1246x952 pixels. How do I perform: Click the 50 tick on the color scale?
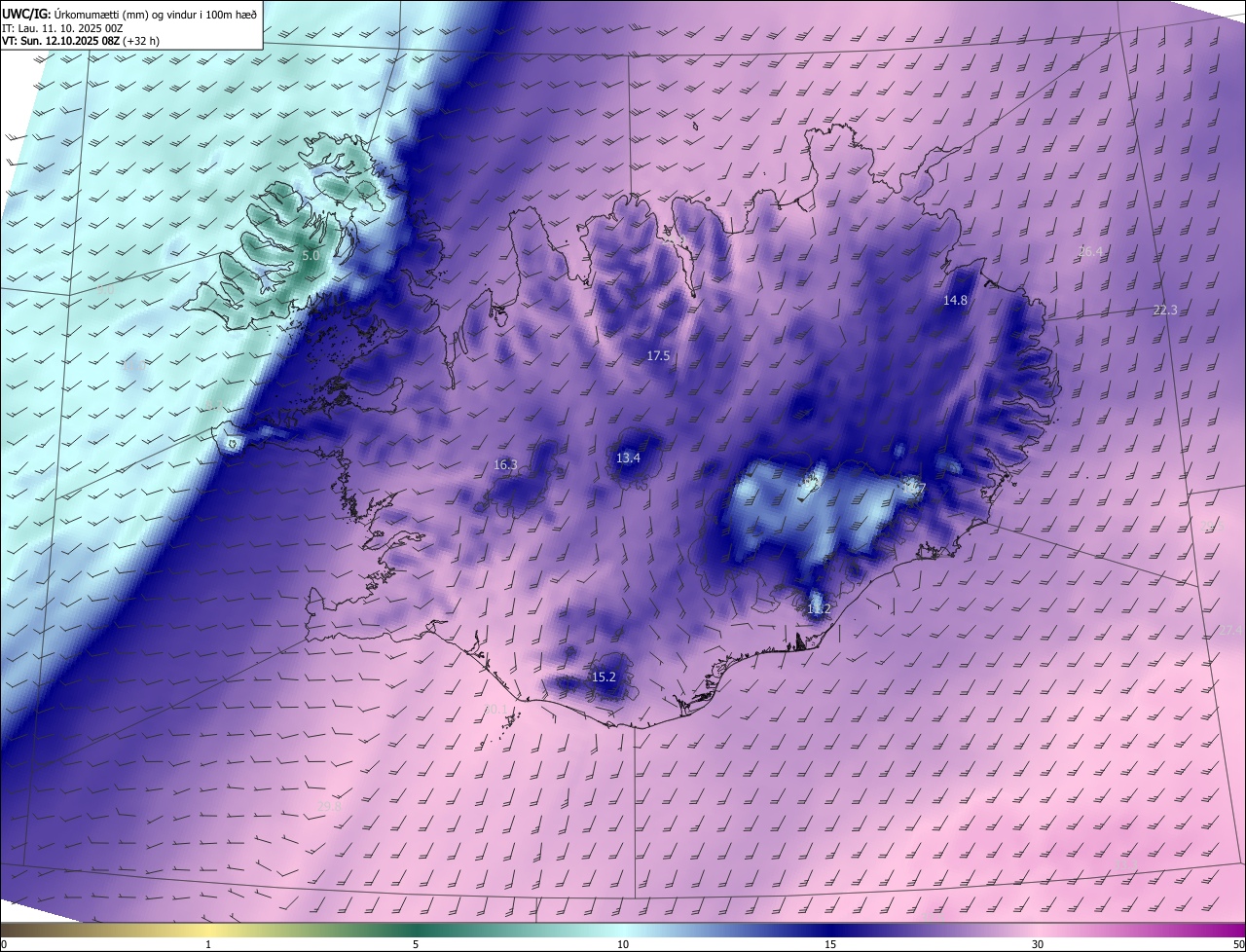[1238, 944]
